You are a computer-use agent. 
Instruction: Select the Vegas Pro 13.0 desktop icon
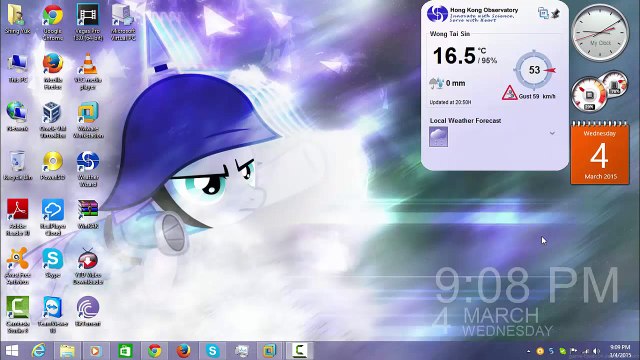tap(88, 22)
